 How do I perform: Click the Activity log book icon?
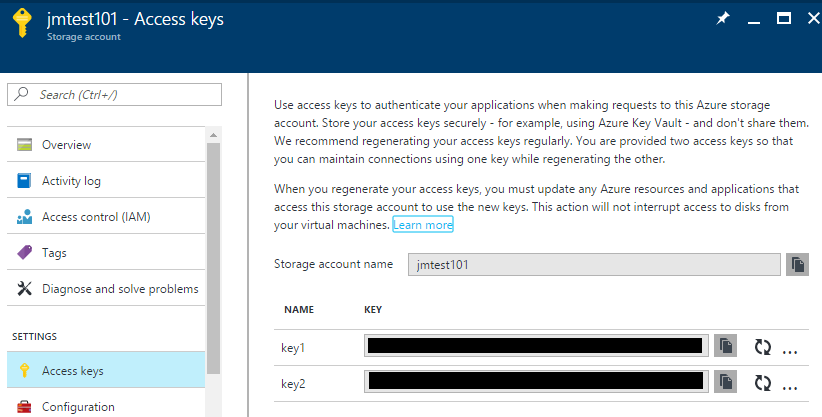pyautogui.click(x=24, y=180)
